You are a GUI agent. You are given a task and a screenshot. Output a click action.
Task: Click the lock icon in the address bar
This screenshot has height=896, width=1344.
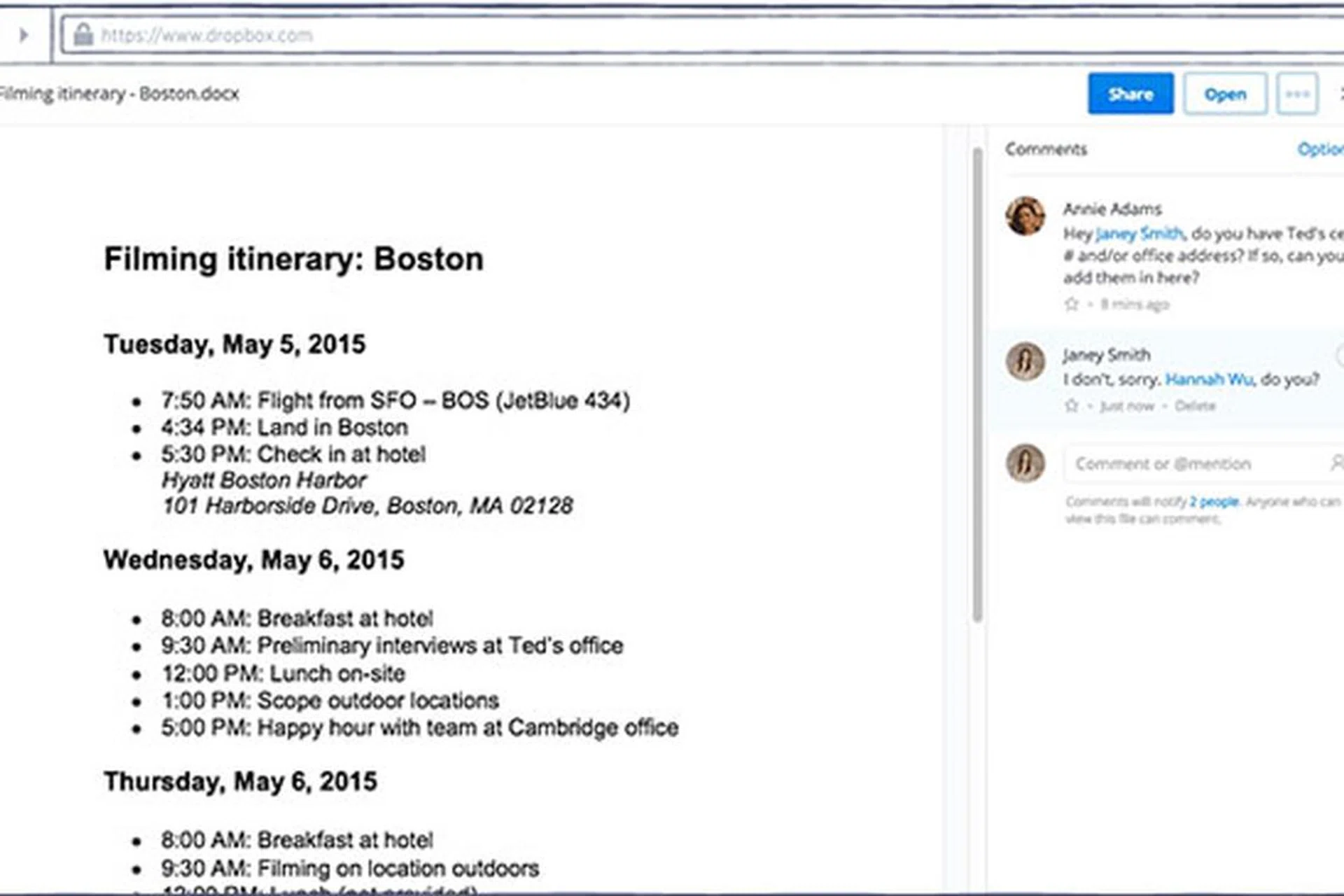click(83, 35)
